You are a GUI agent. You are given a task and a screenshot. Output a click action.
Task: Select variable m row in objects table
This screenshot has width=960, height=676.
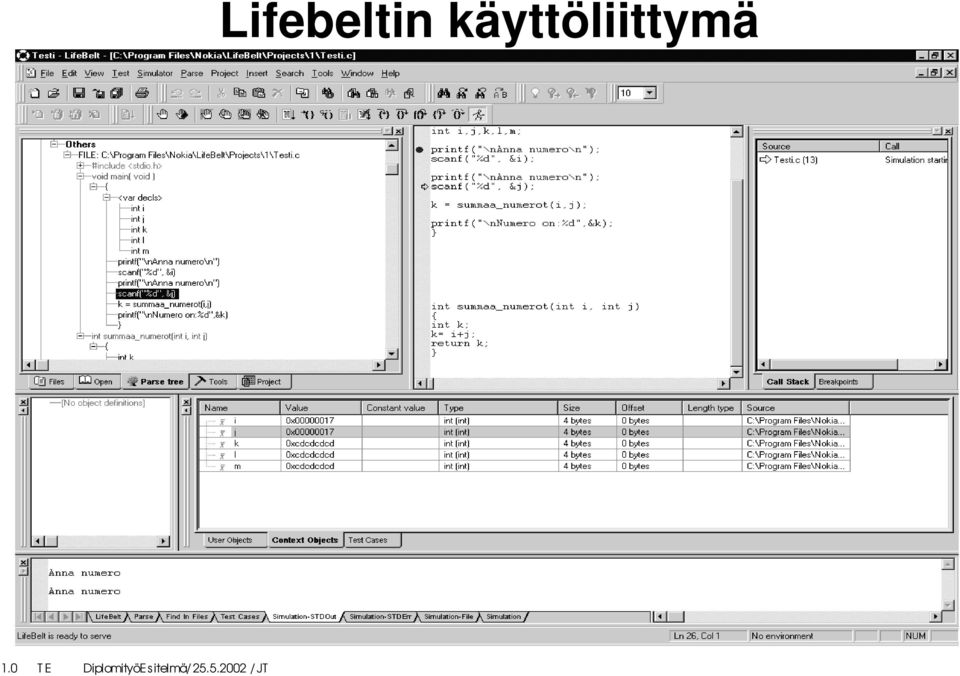pyautogui.click(x=524, y=466)
